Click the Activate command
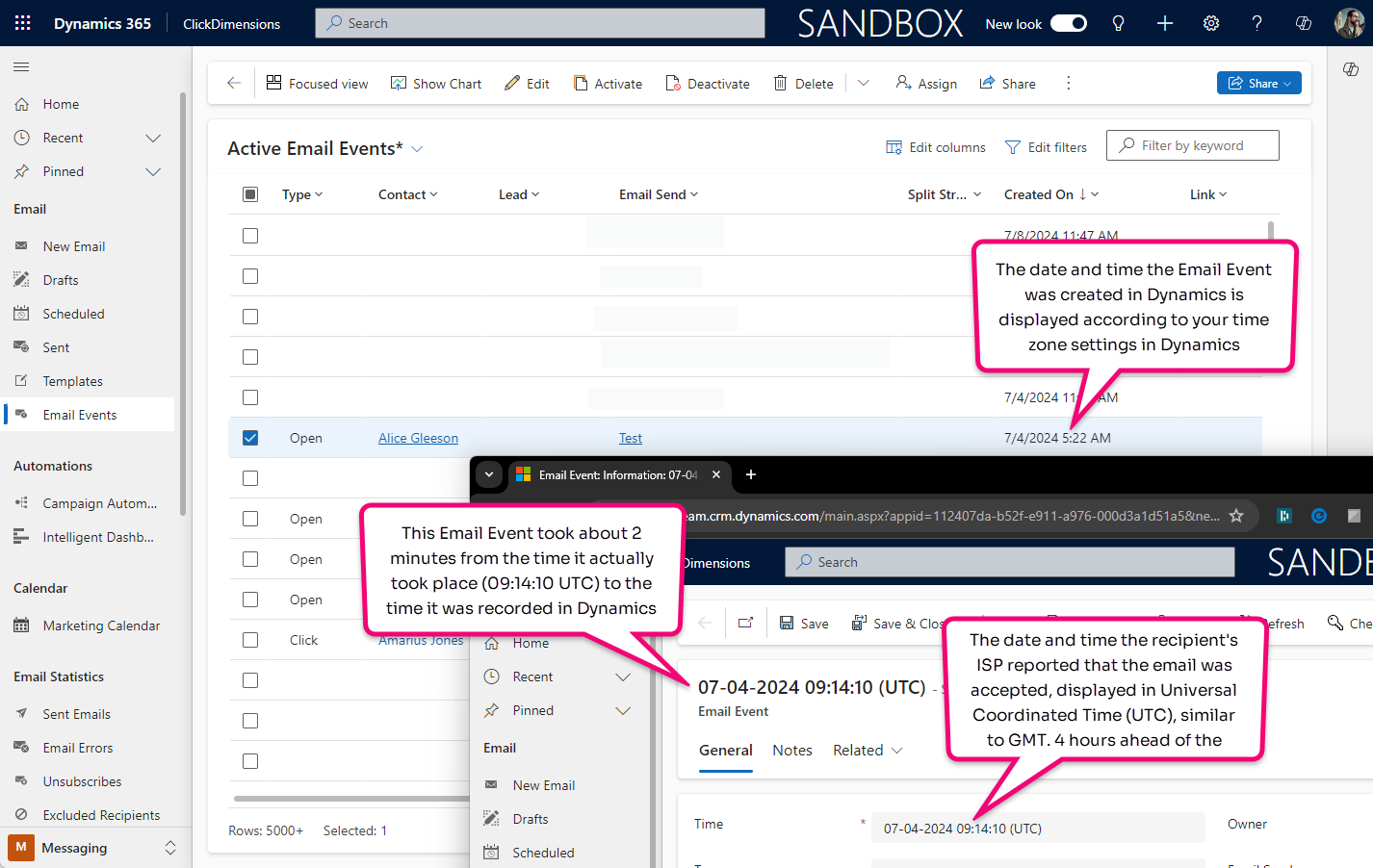This screenshot has width=1373, height=868. pos(608,84)
